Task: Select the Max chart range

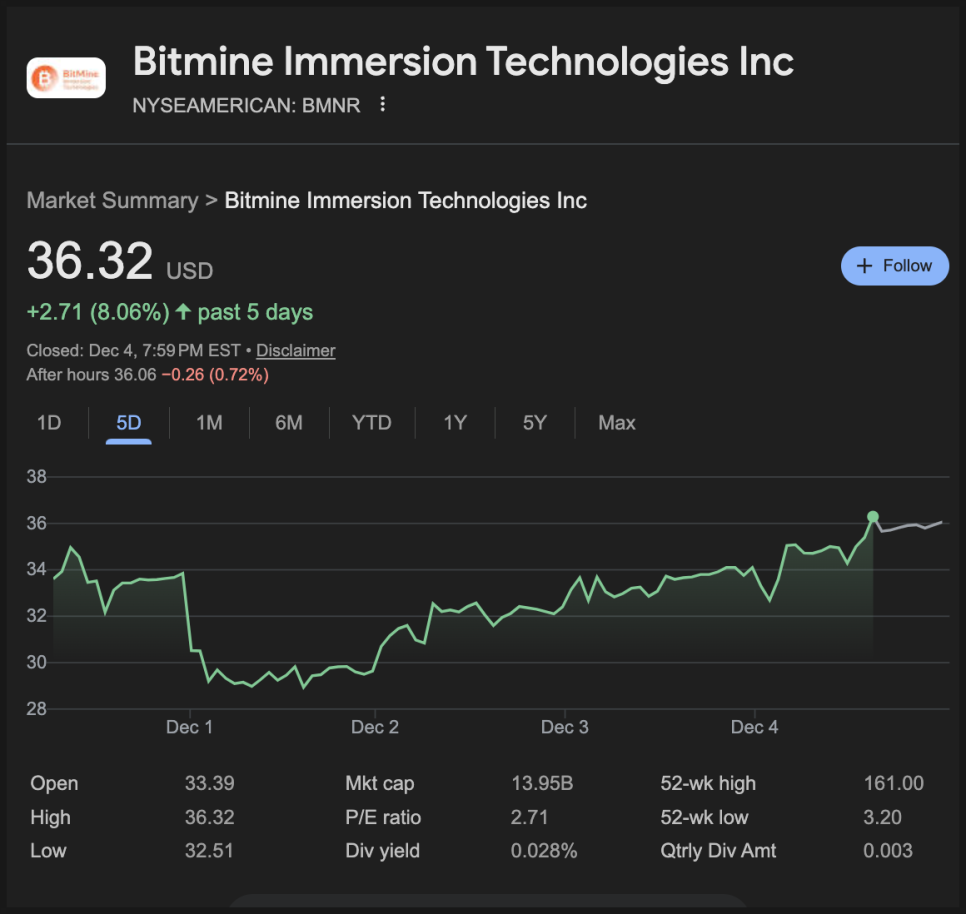Action: coord(616,423)
